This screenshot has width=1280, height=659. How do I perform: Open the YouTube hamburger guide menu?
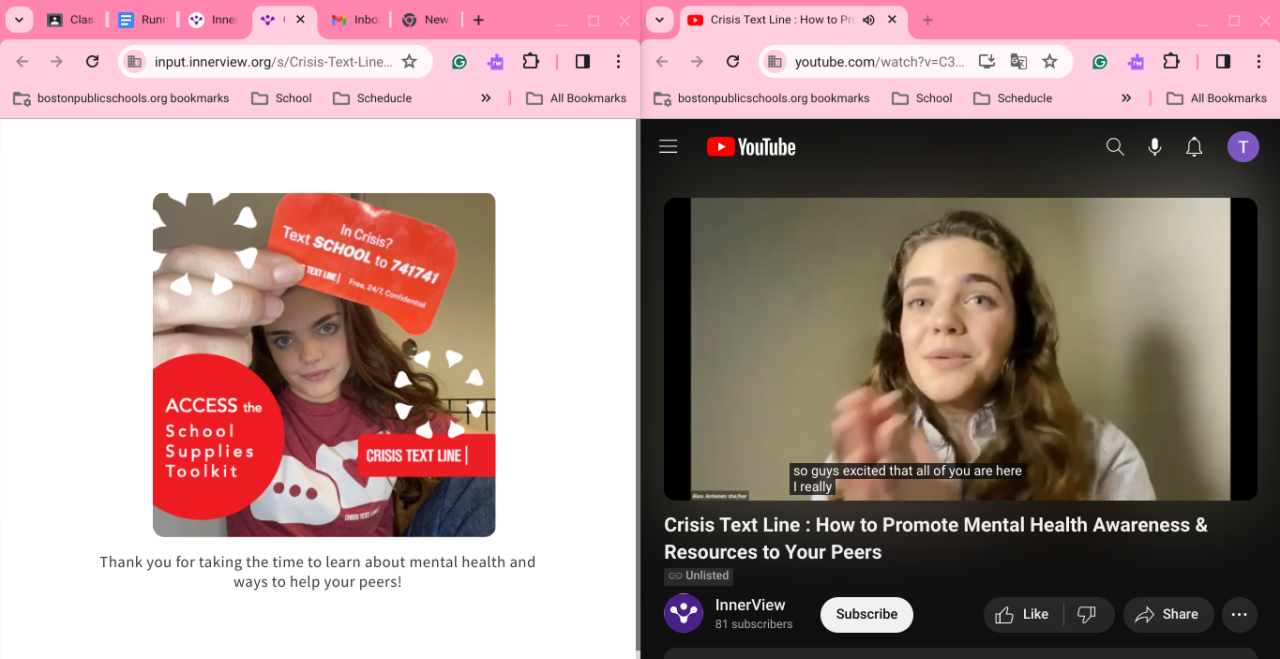[x=668, y=147]
